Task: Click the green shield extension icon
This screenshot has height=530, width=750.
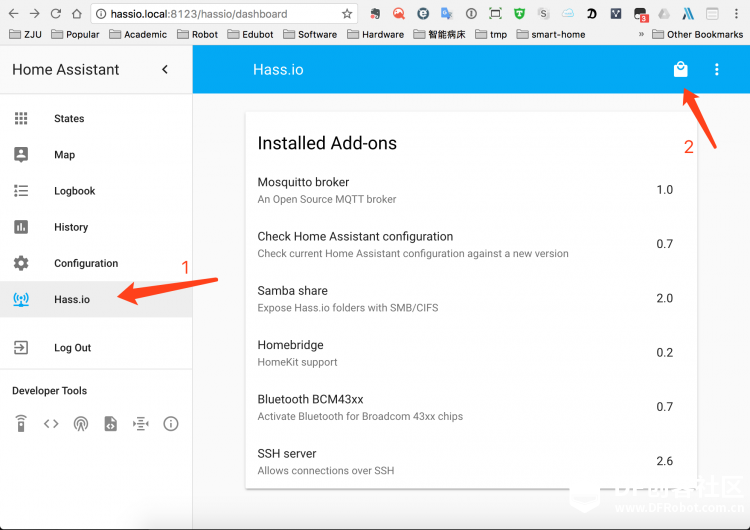Action: point(519,14)
